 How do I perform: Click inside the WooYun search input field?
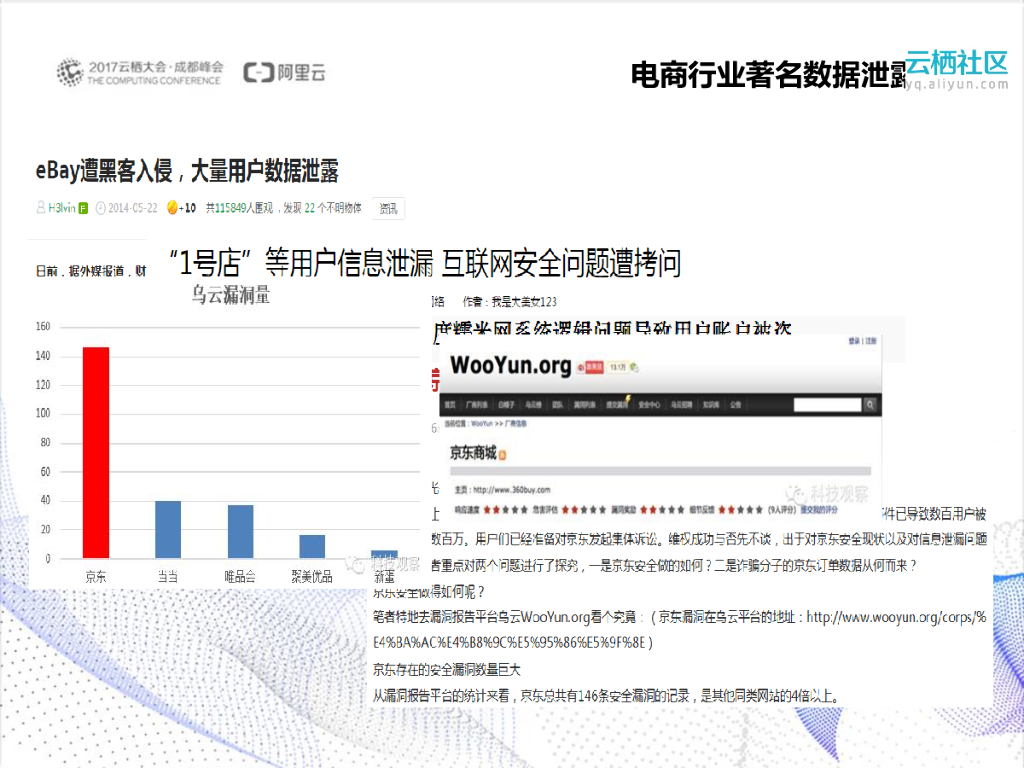(x=827, y=405)
